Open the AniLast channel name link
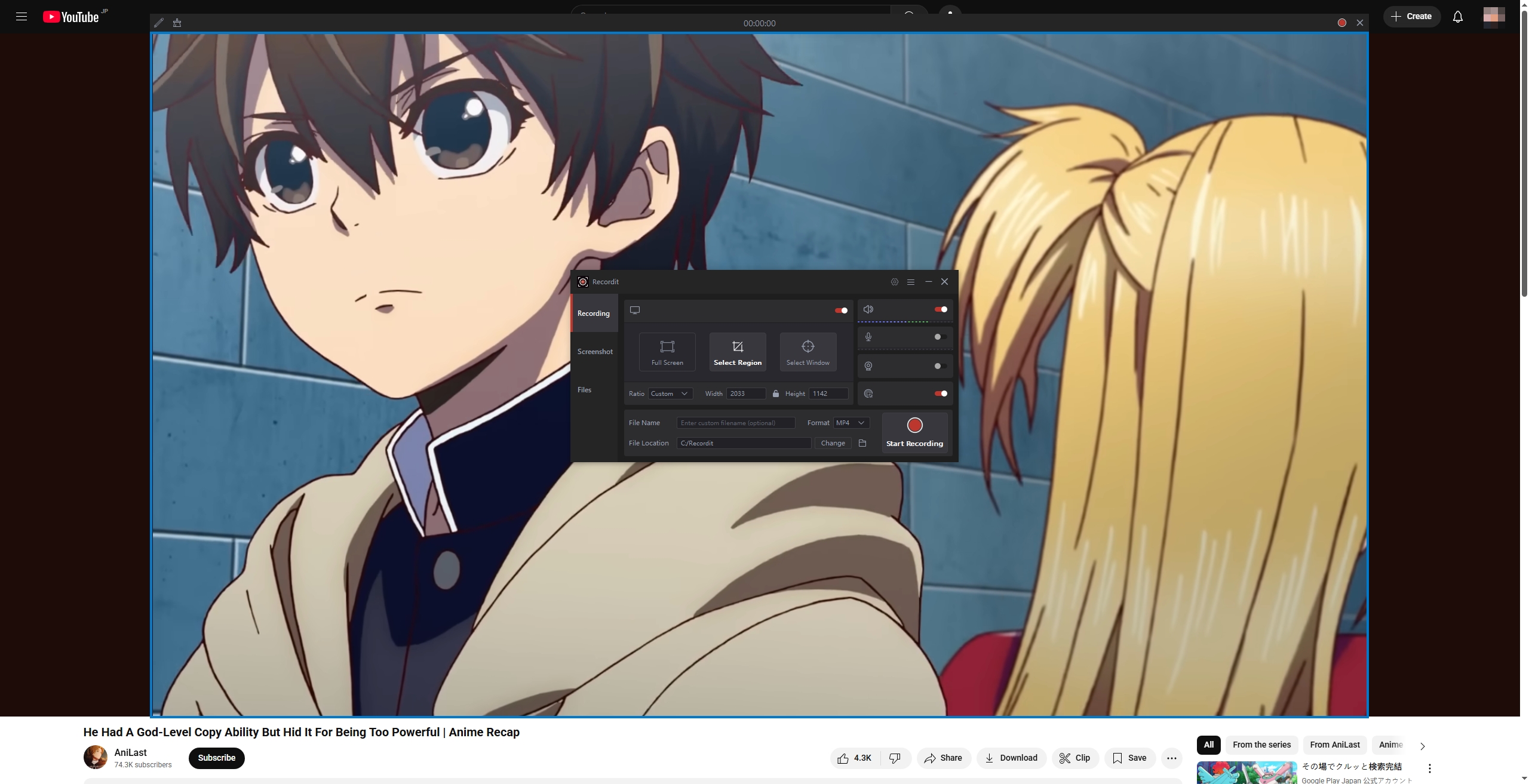This screenshot has height=784, width=1529. pyautogui.click(x=130, y=752)
